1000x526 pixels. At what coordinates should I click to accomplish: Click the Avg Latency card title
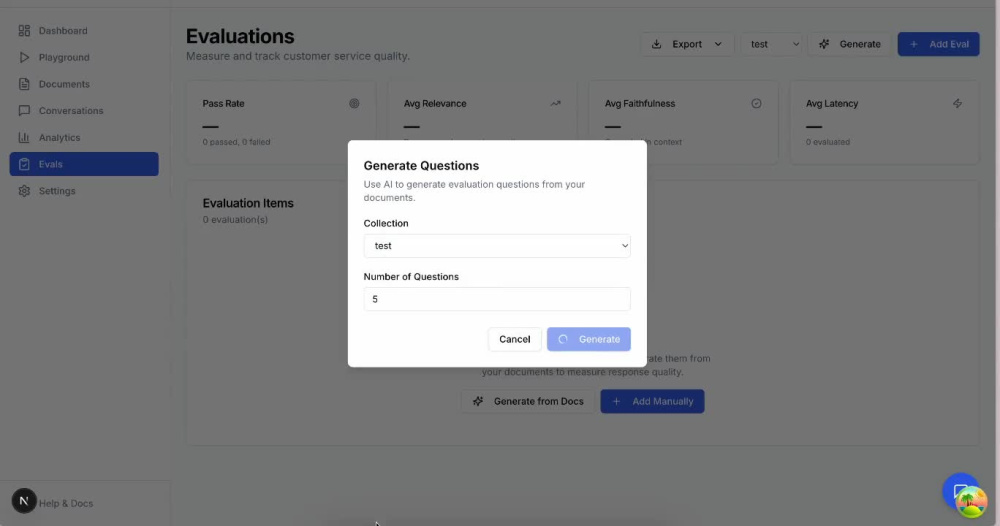[832, 103]
